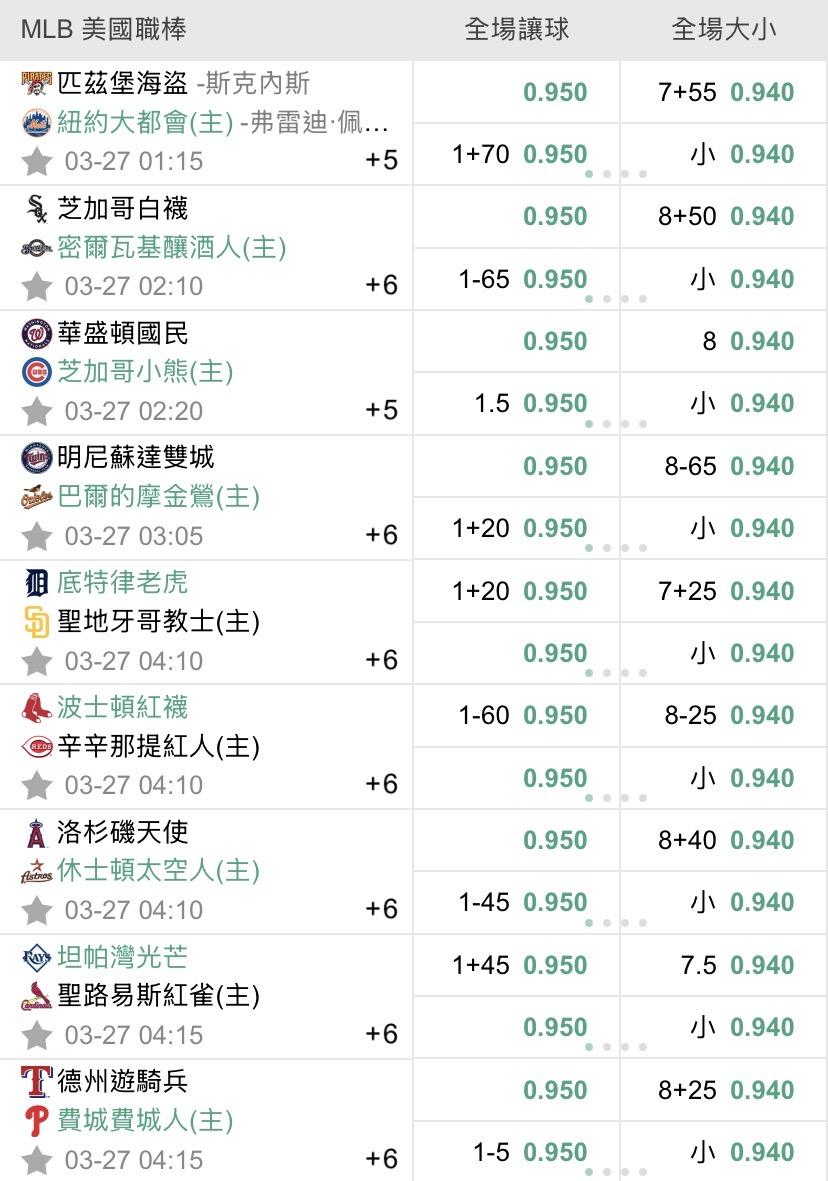Expand +6 more markets for White Sox–Brewers
Screen dimensions: 828x1181
(x=381, y=286)
